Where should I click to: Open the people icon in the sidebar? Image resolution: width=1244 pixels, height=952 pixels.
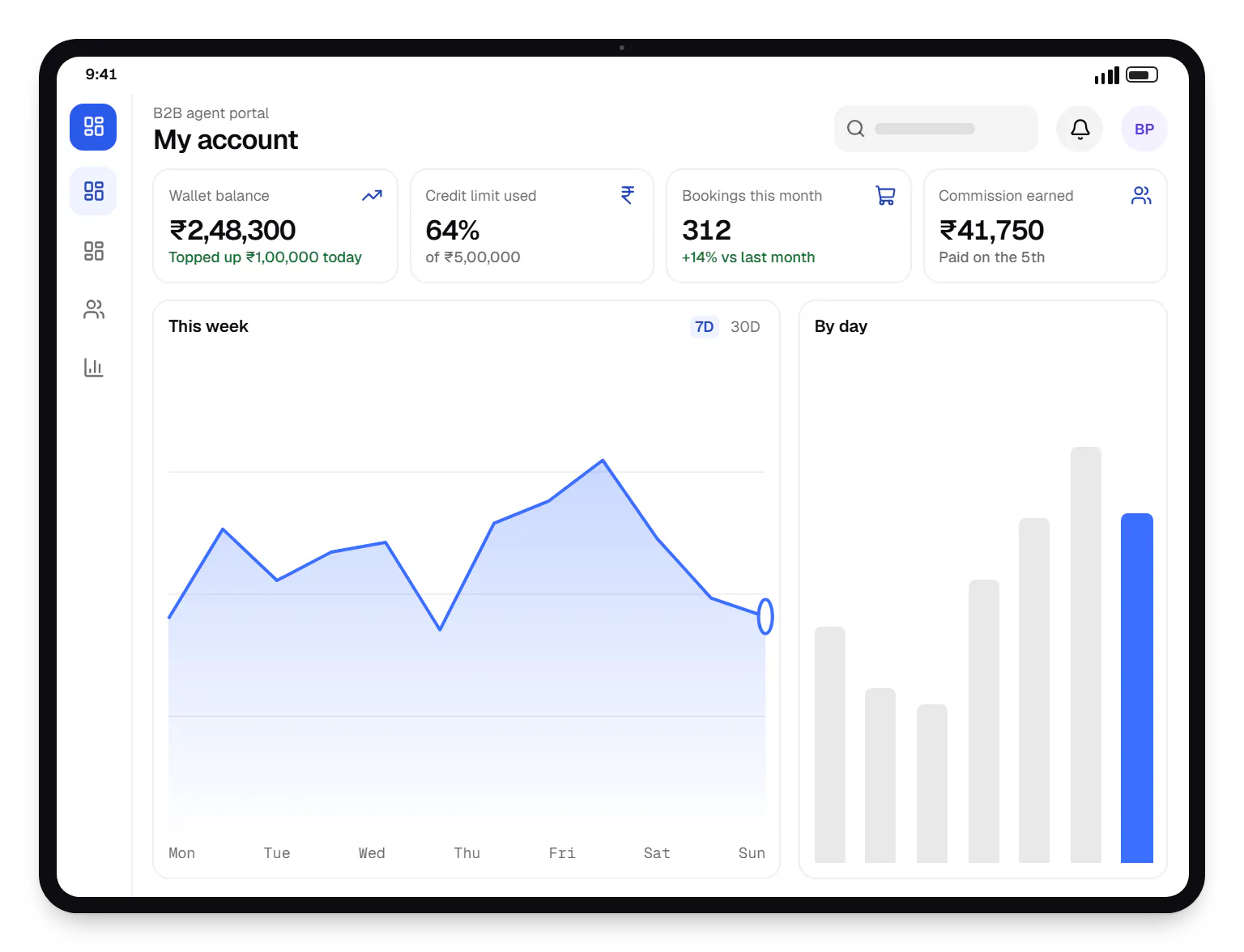[x=94, y=309]
